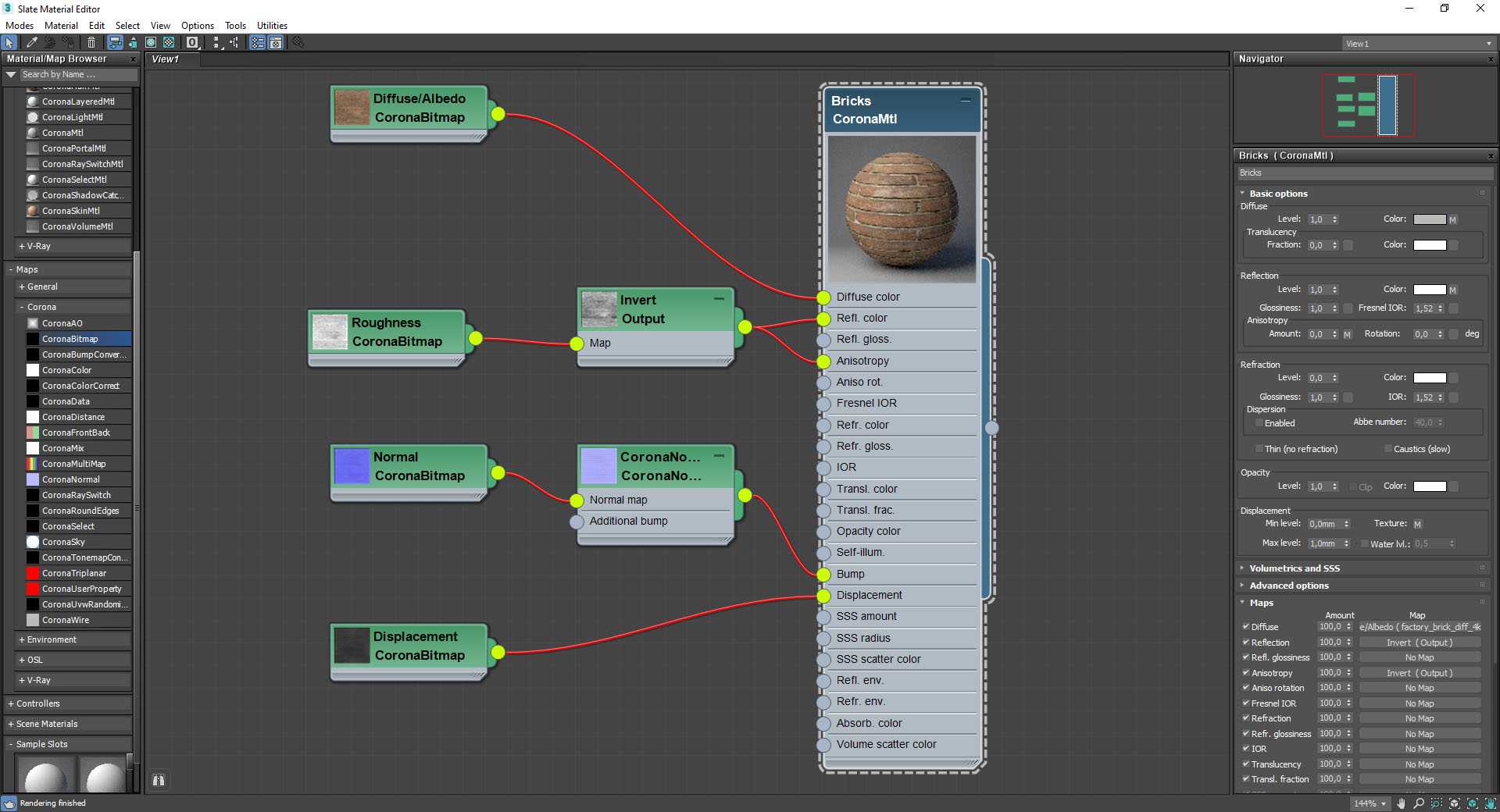Screen dimensions: 1500x812
Task: Open the zoom percentage dropdown
Action: coord(1384,803)
